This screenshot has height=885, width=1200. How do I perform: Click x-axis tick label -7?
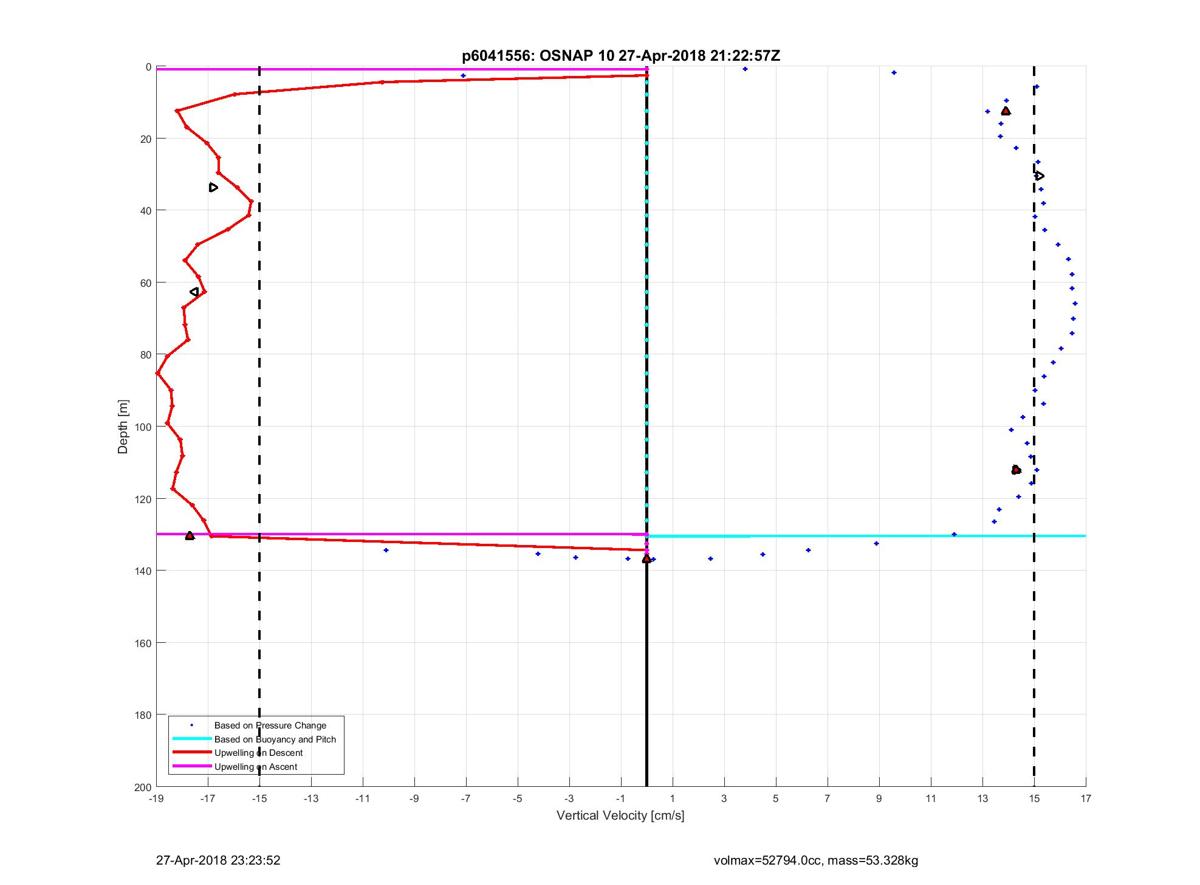click(x=466, y=798)
